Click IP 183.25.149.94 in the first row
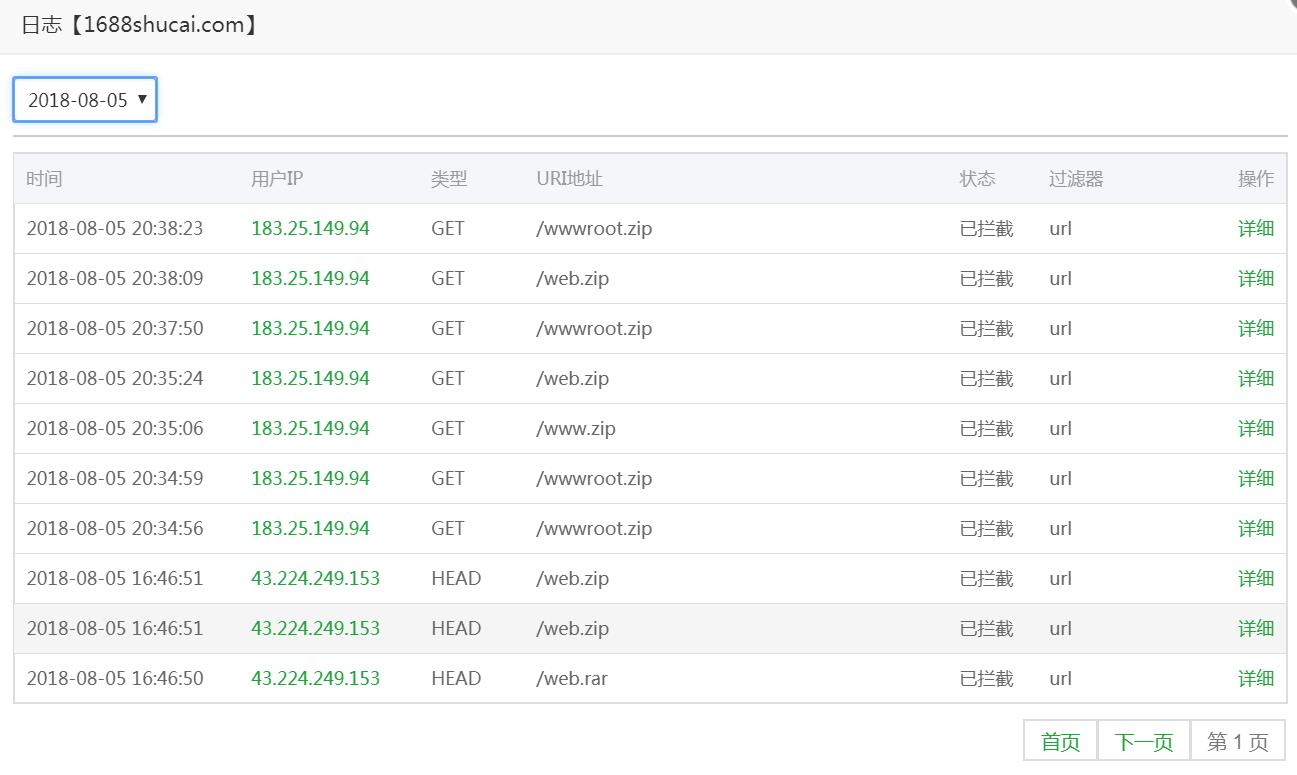The image size is (1297, 775). pyautogui.click(x=310, y=228)
